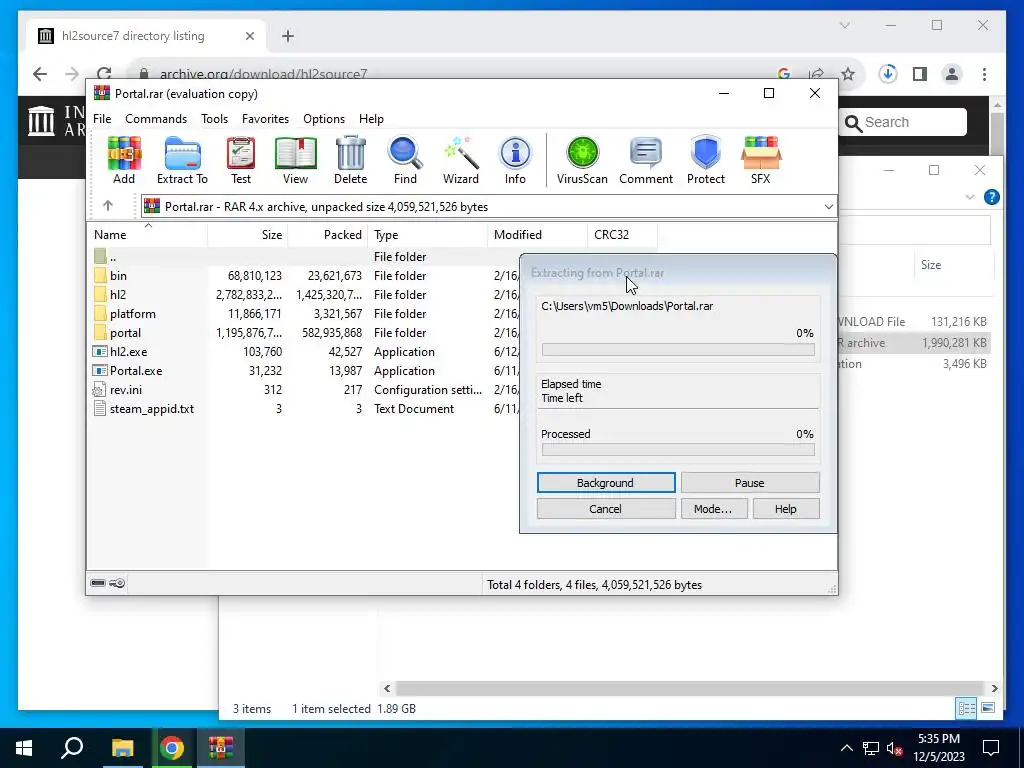Image resolution: width=1024 pixels, height=768 pixels.
Task: Switch to Chrome in the taskbar
Action: pyautogui.click(x=172, y=748)
